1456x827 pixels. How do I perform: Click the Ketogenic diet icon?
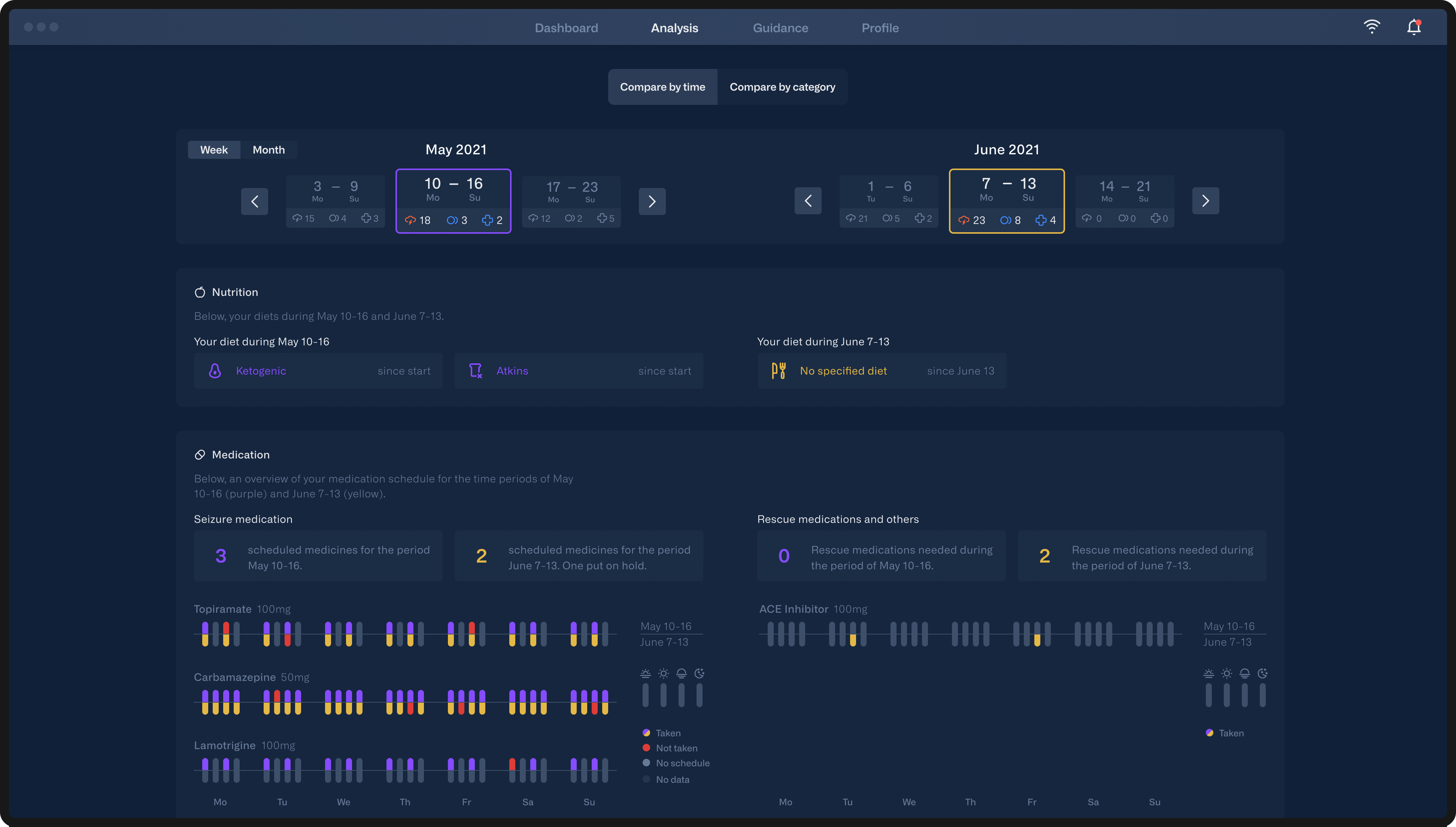[x=215, y=371]
